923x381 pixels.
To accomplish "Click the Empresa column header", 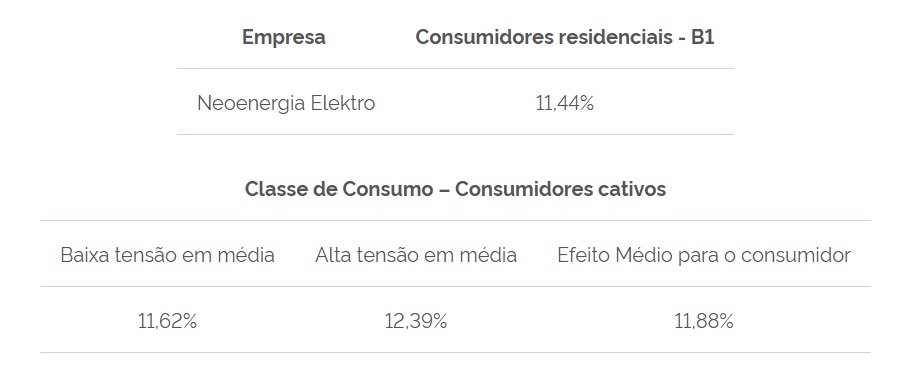I will pyautogui.click(x=283, y=37).
